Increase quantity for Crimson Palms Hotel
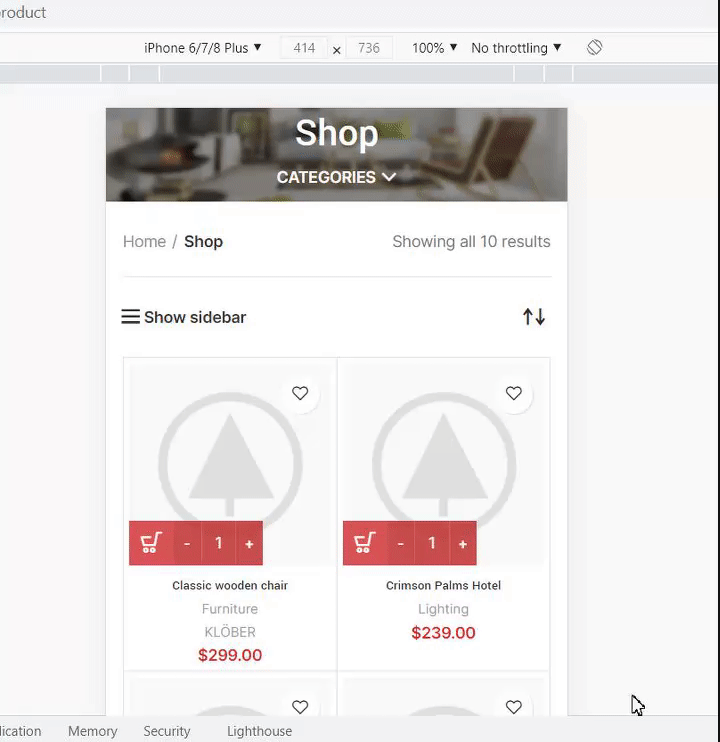Viewport: 720px width, 742px height. click(463, 543)
